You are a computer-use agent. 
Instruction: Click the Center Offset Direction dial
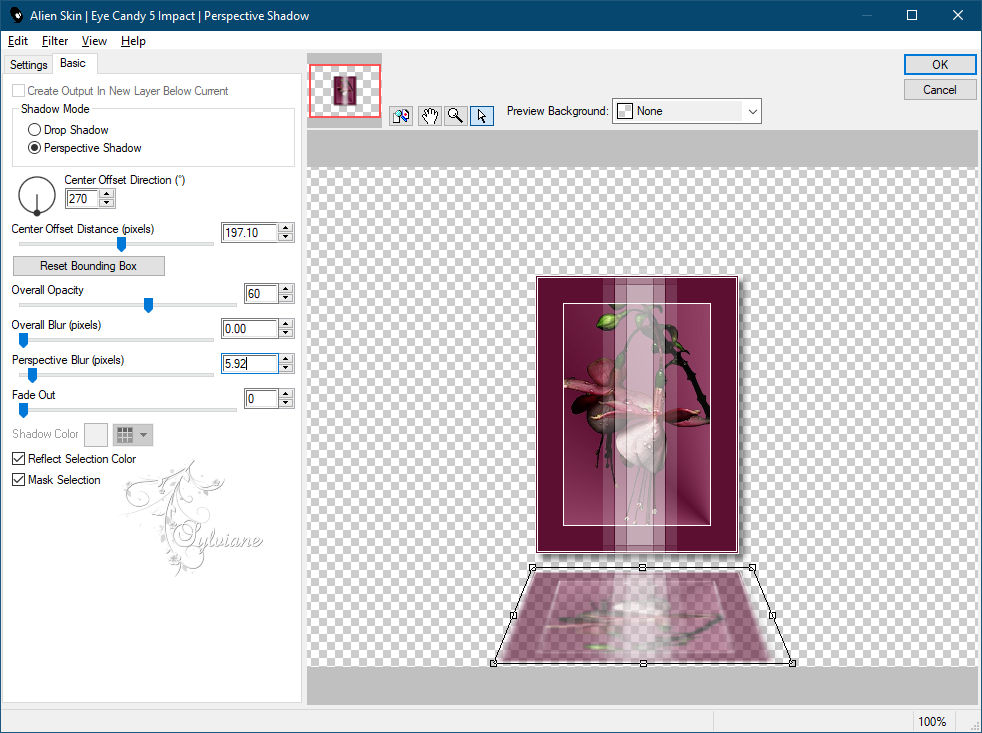[x=37, y=195]
